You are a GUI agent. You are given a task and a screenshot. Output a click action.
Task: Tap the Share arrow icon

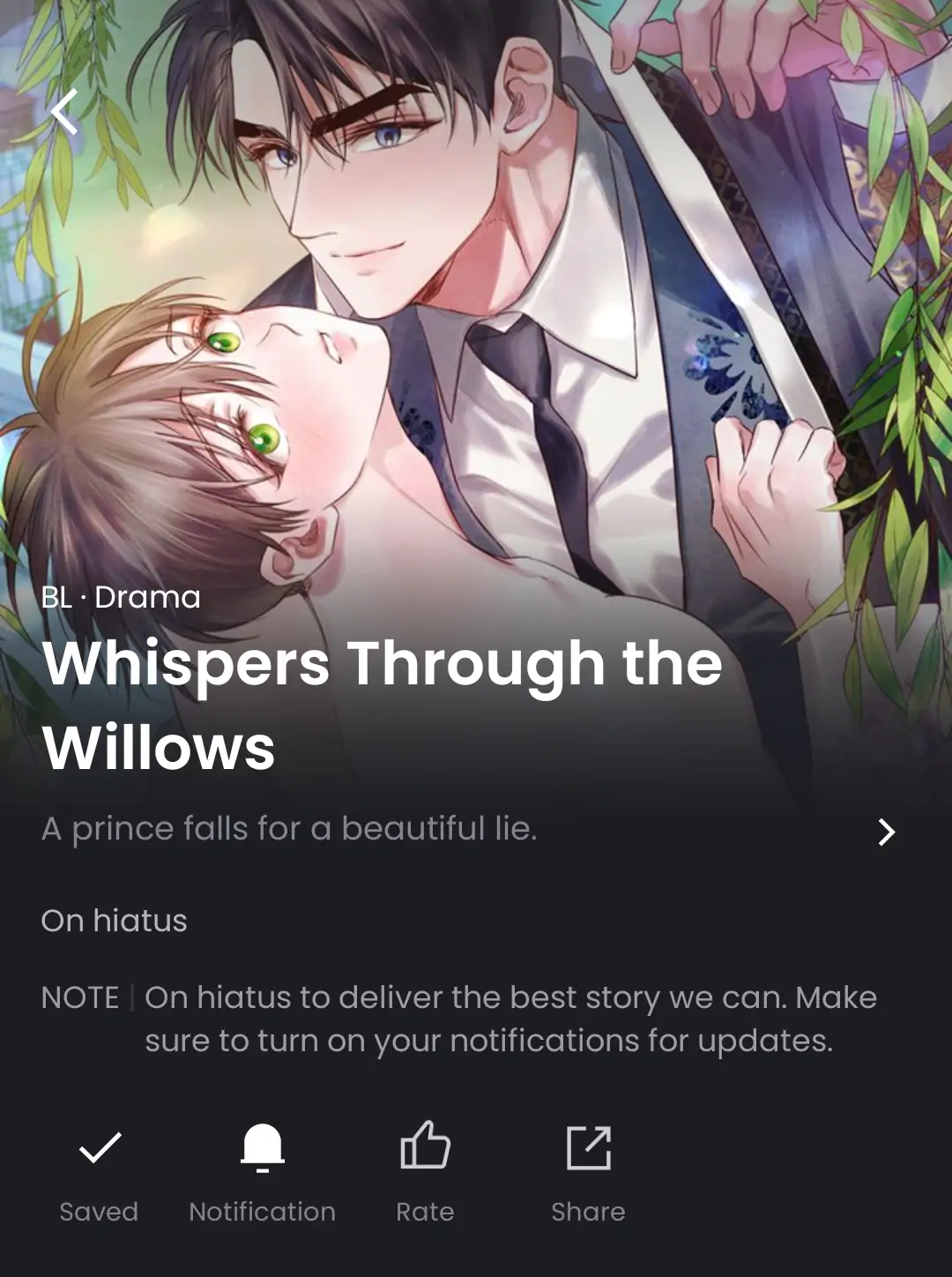pyautogui.click(x=588, y=1147)
